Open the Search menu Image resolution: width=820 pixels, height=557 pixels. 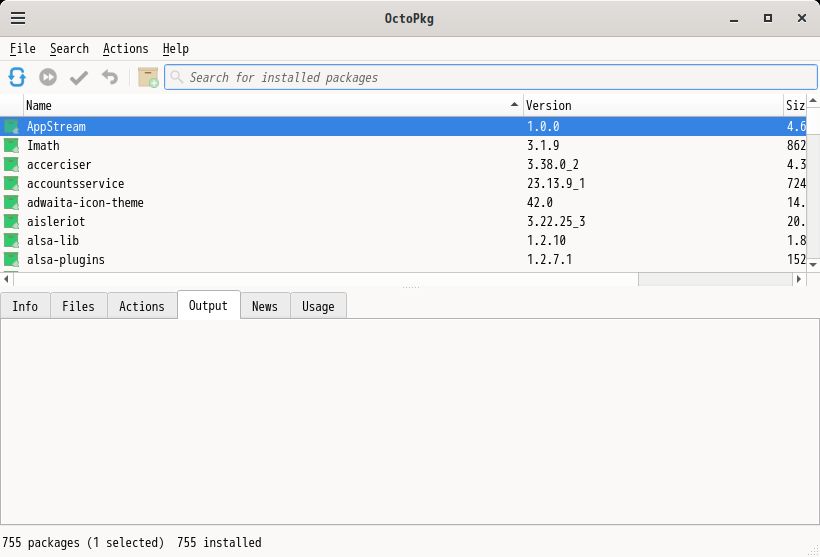[x=69, y=49]
